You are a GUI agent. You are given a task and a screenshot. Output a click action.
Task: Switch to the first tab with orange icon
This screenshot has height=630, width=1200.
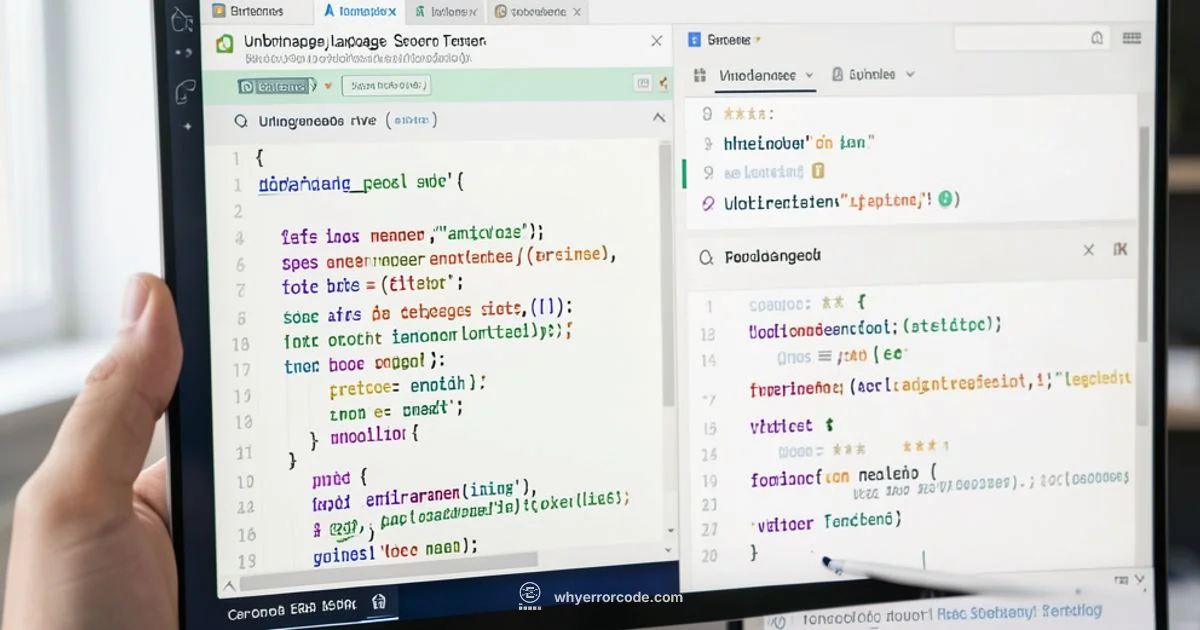point(248,12)
